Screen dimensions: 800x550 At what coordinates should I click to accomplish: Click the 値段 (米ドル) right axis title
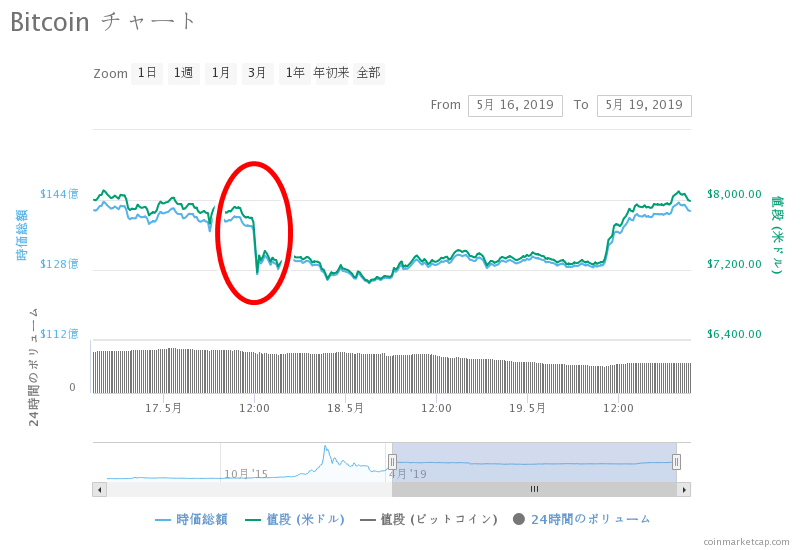tap(777, 235)
